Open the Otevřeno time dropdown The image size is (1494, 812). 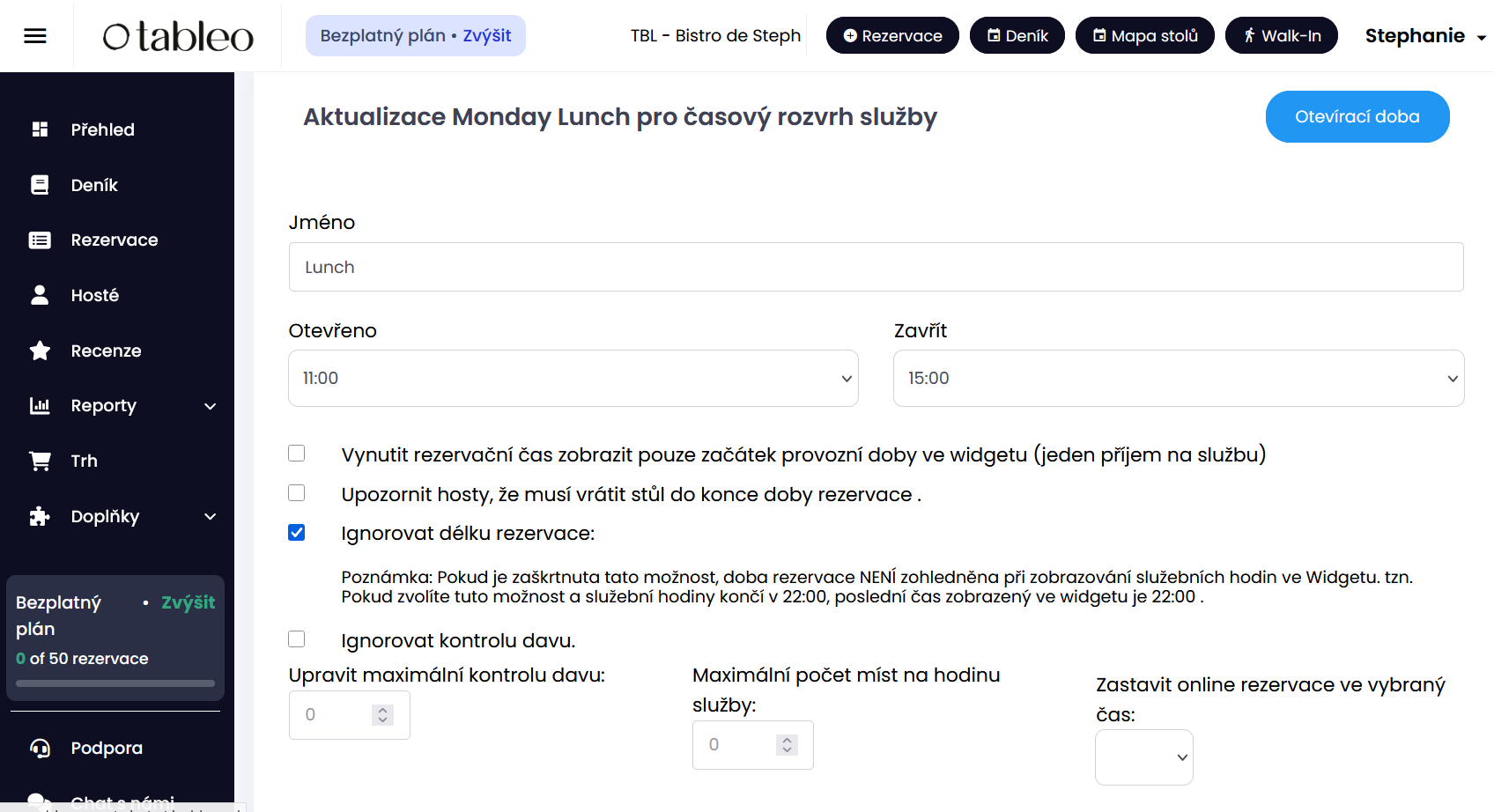pyautogui.click(x=573, y=379)
